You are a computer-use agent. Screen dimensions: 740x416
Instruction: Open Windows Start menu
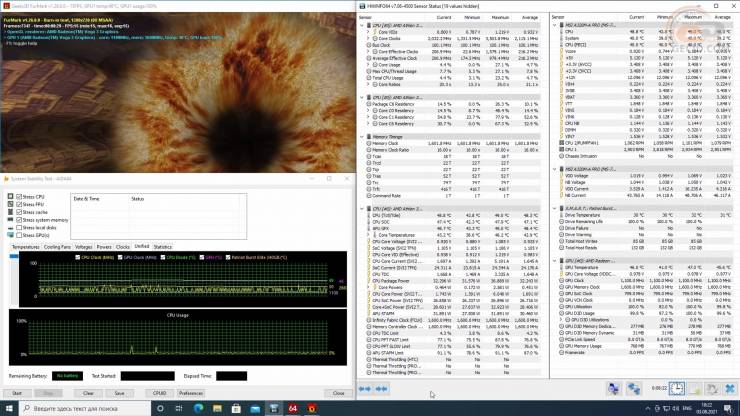click(9, 408)
